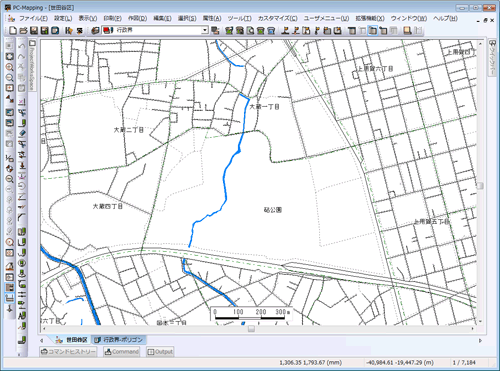The width and height of the screenshot is (500, 371).
Task: Click the full-extent view icon above Zoom in
Action: pyautogui.click(x=10, y=56)
